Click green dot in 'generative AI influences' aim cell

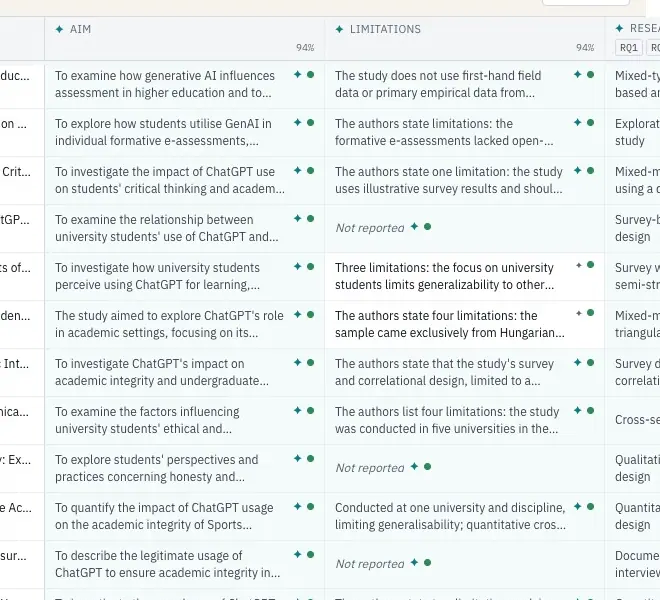click(311, 75)
